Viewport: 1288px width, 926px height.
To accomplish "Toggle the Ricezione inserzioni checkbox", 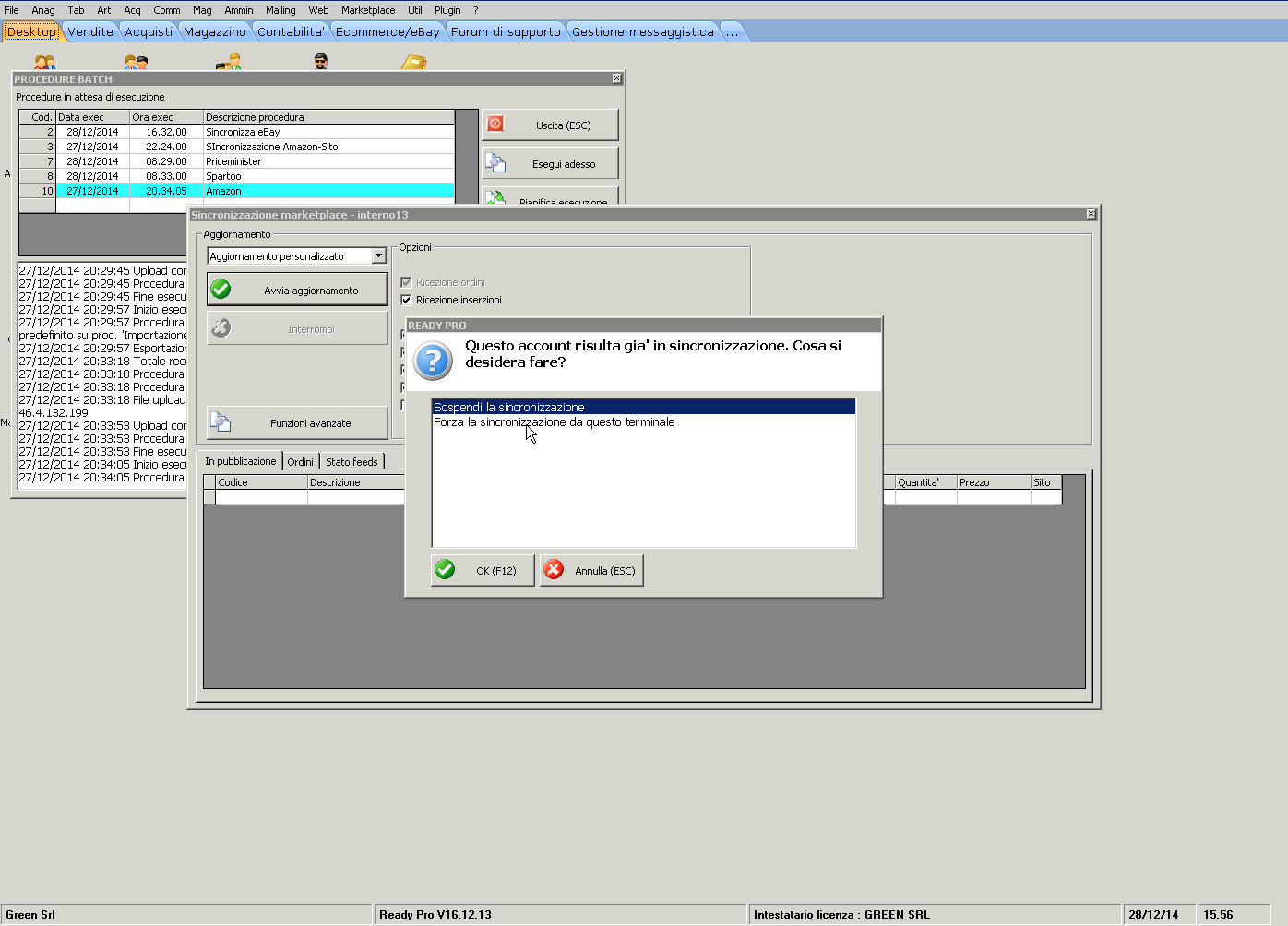I will click(x=406, y=300).
